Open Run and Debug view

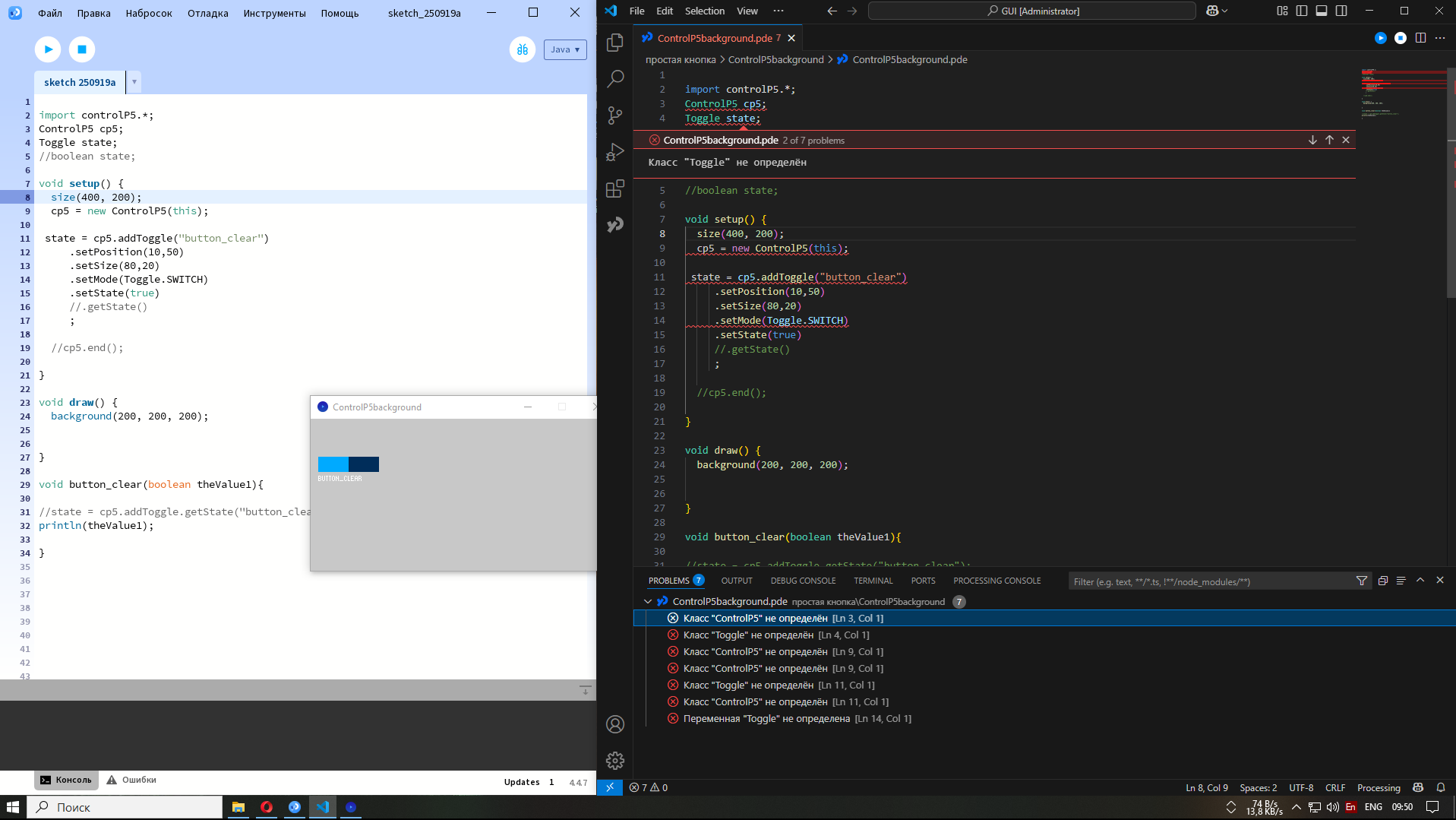615,152
